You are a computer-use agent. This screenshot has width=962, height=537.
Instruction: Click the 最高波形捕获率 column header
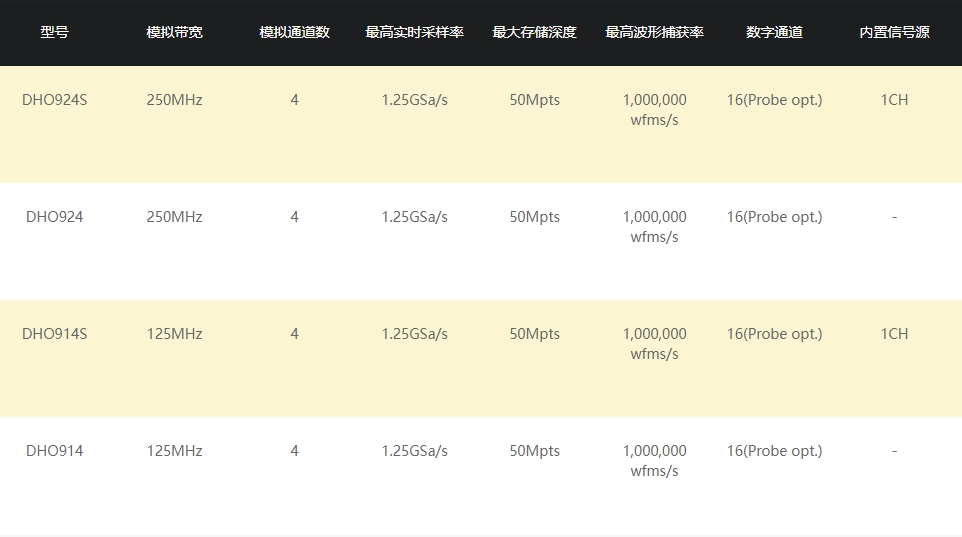[x=654, y=32]
